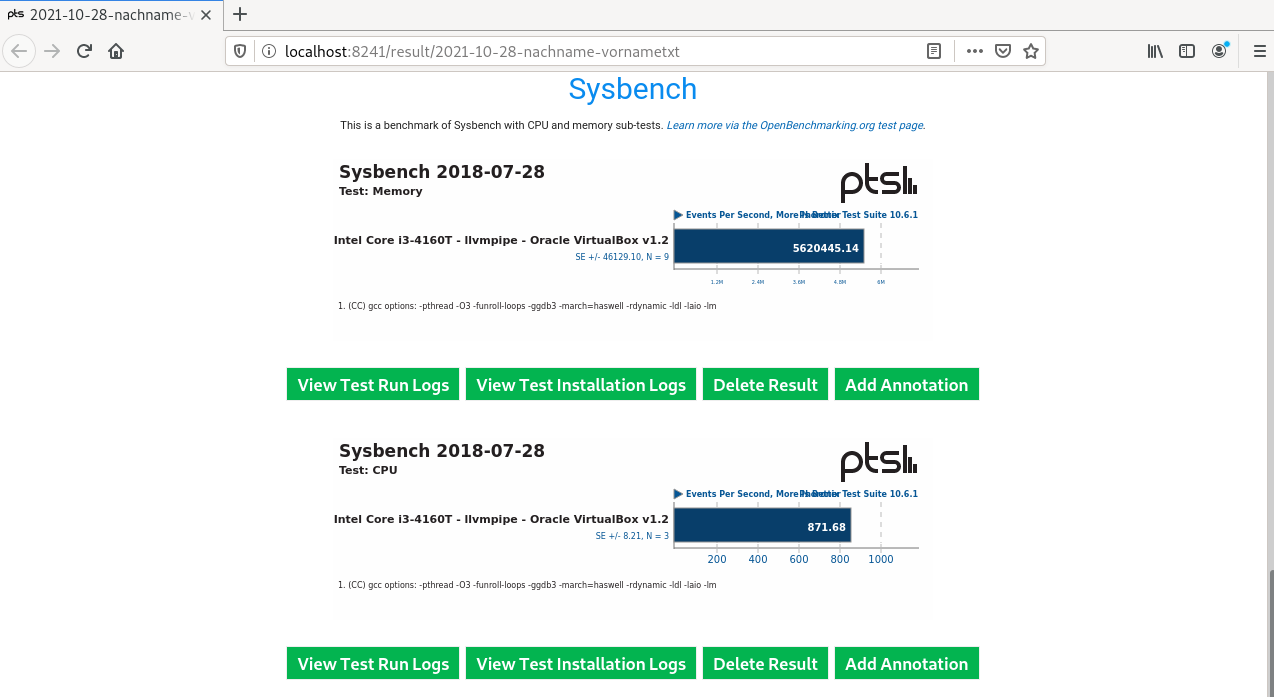
Task: Show site information for localhost
Action: coord(268,51)
